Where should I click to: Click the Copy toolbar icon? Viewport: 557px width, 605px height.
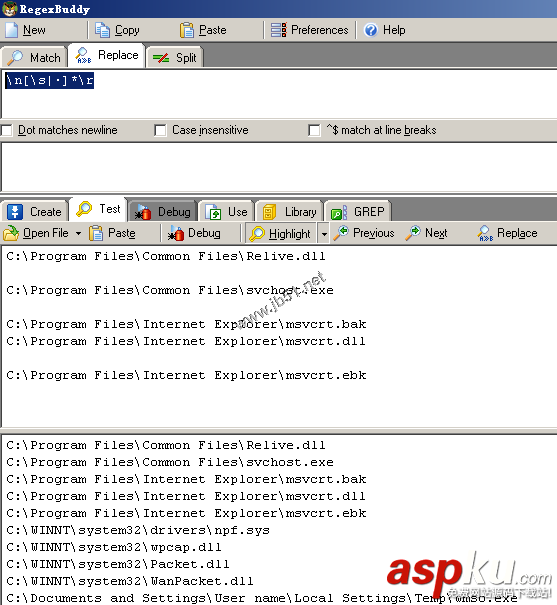103,30
